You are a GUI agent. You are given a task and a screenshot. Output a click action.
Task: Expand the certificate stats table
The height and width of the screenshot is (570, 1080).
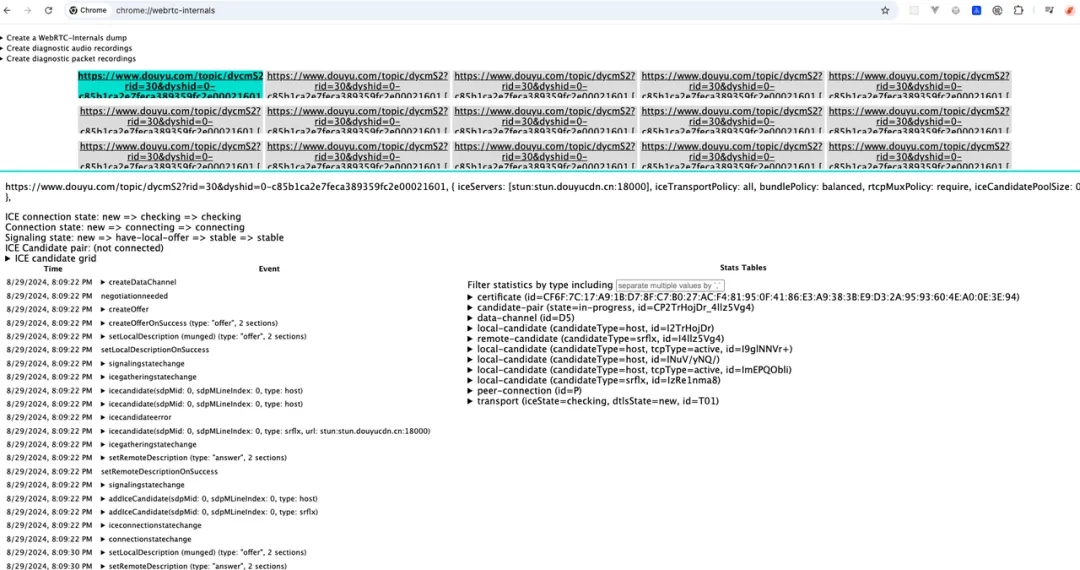point(747,297)
